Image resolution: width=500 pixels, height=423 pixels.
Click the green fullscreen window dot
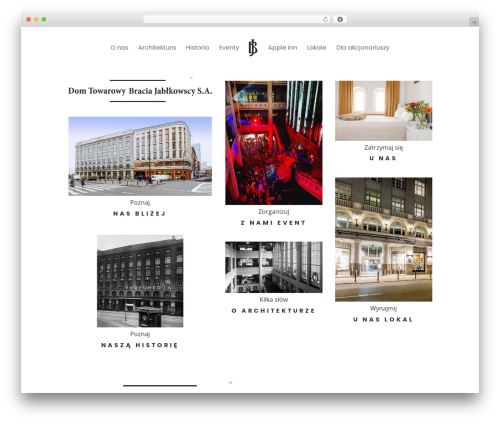point(44,19)
